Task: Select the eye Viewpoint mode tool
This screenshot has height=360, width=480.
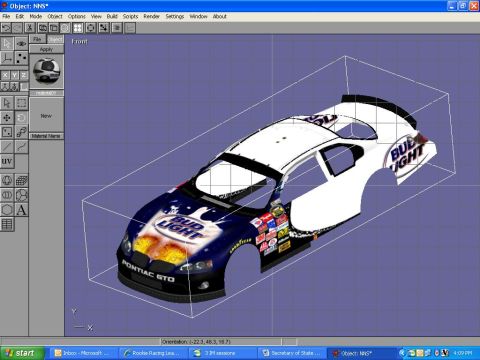Action: point(21,44)
